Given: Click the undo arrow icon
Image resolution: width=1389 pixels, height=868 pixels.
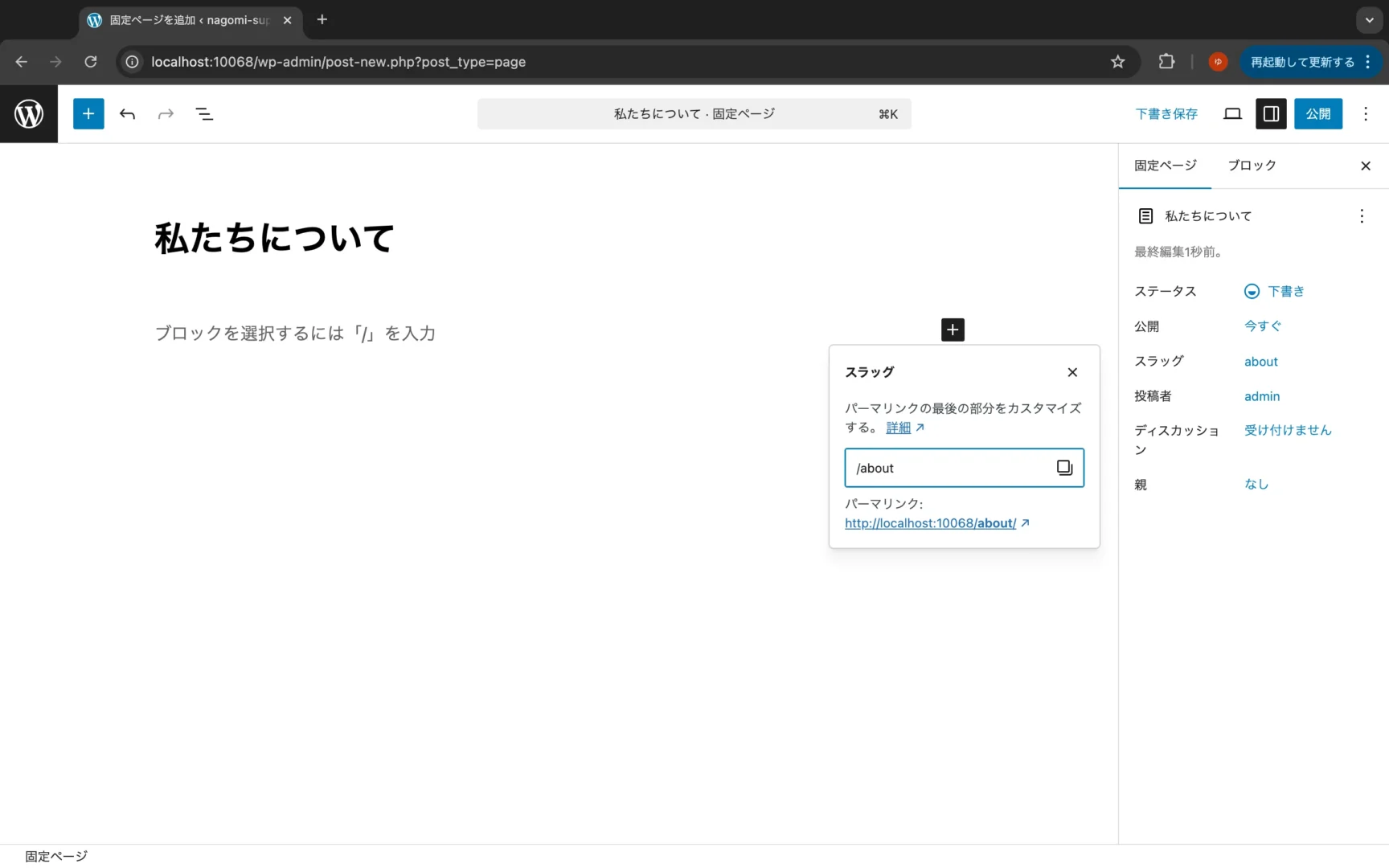Looking at the screenshot, I should pyautogui.click(x=127, y=114).
